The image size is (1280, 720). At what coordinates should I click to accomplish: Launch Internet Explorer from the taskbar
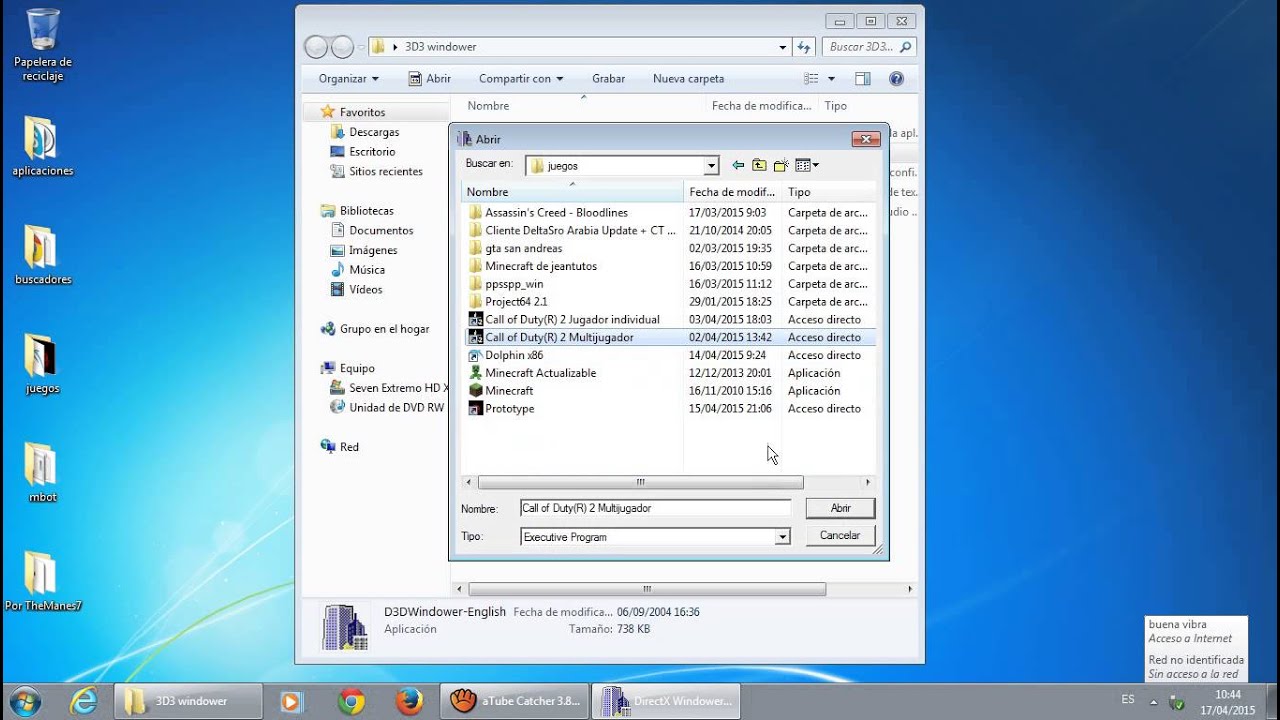83,701
